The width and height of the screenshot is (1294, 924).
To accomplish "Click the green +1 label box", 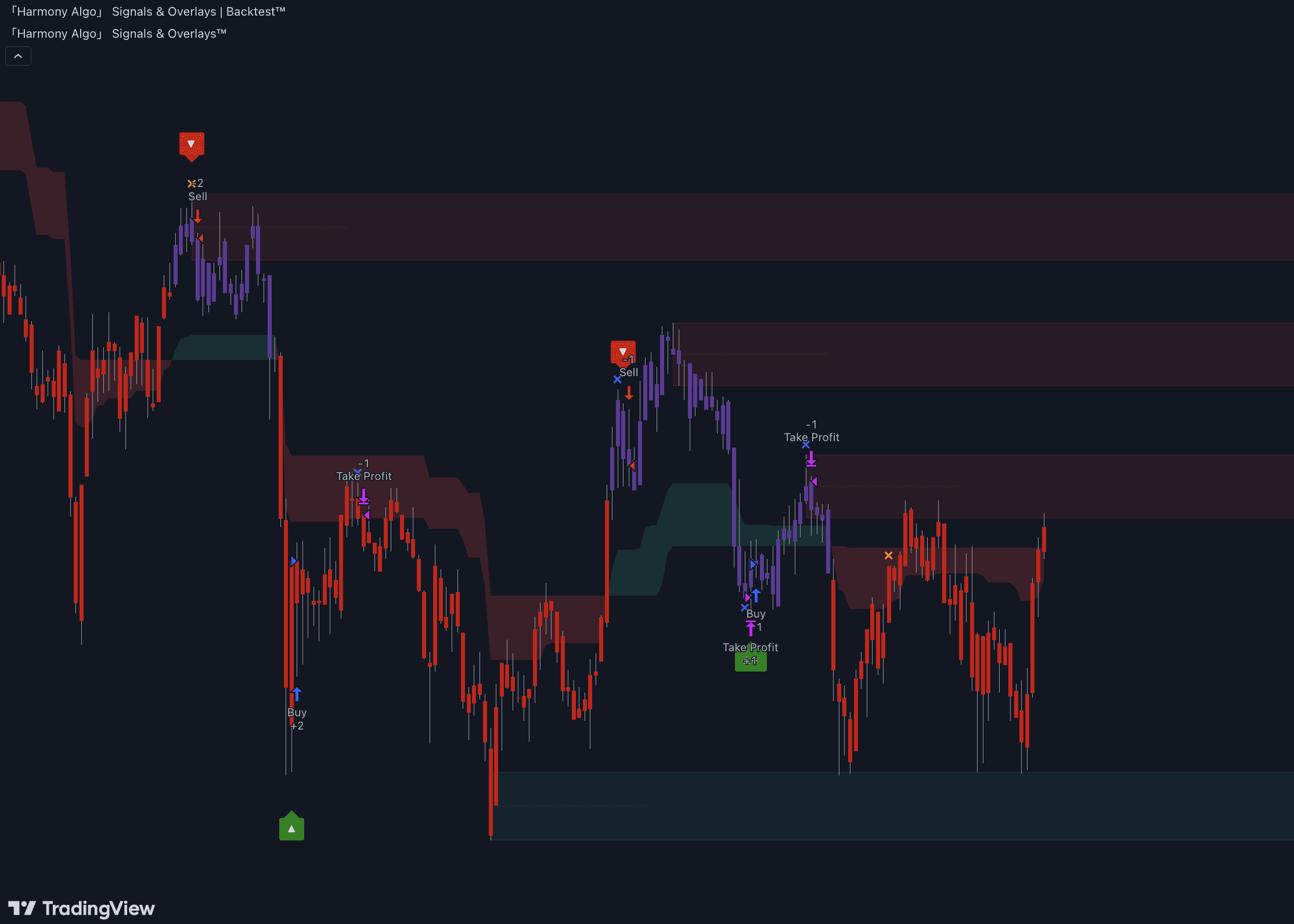I will click(x=751, y=661).
